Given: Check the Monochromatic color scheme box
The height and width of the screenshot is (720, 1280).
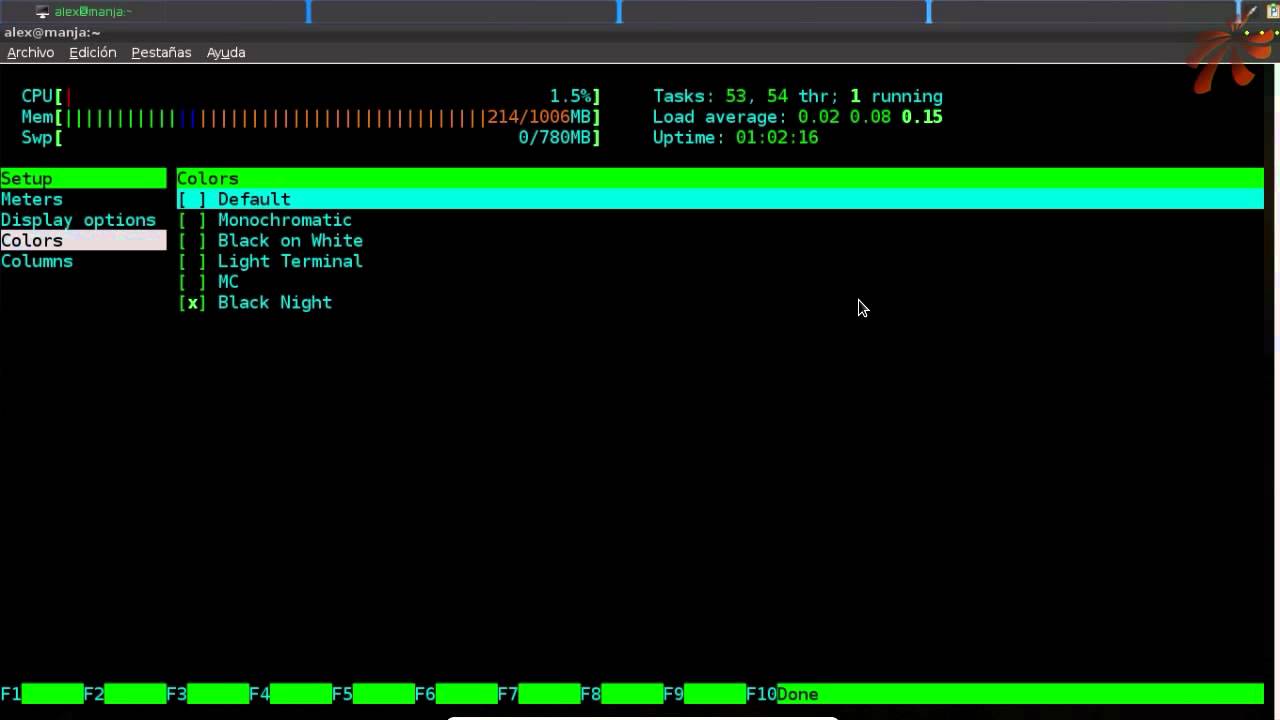Looking at the screenshot, I should [192, 220].
